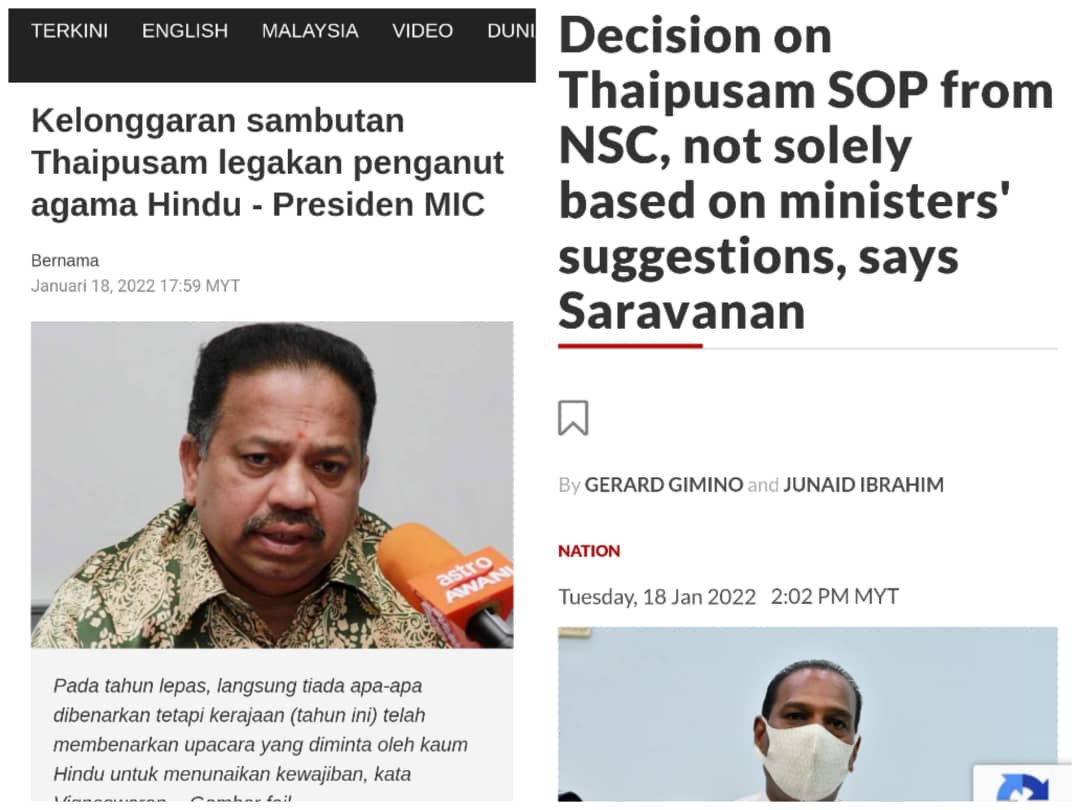Select the MALAYSIA menu item

click(310, 31)
